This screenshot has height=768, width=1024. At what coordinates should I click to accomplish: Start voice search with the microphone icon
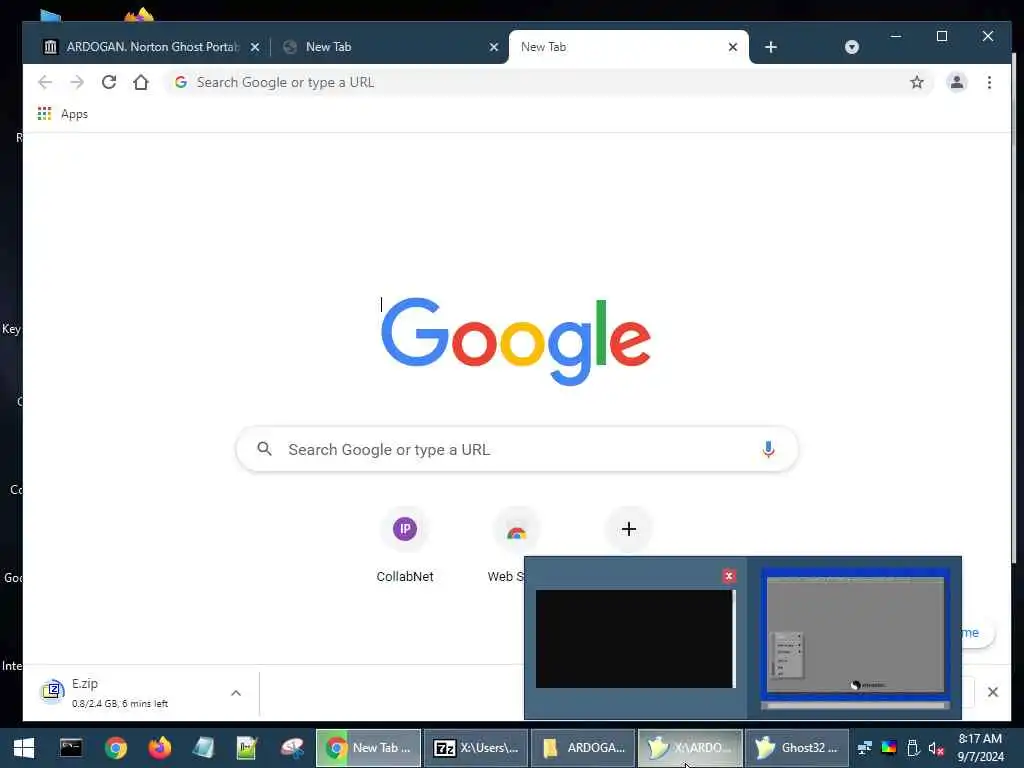tap(768, 449)
